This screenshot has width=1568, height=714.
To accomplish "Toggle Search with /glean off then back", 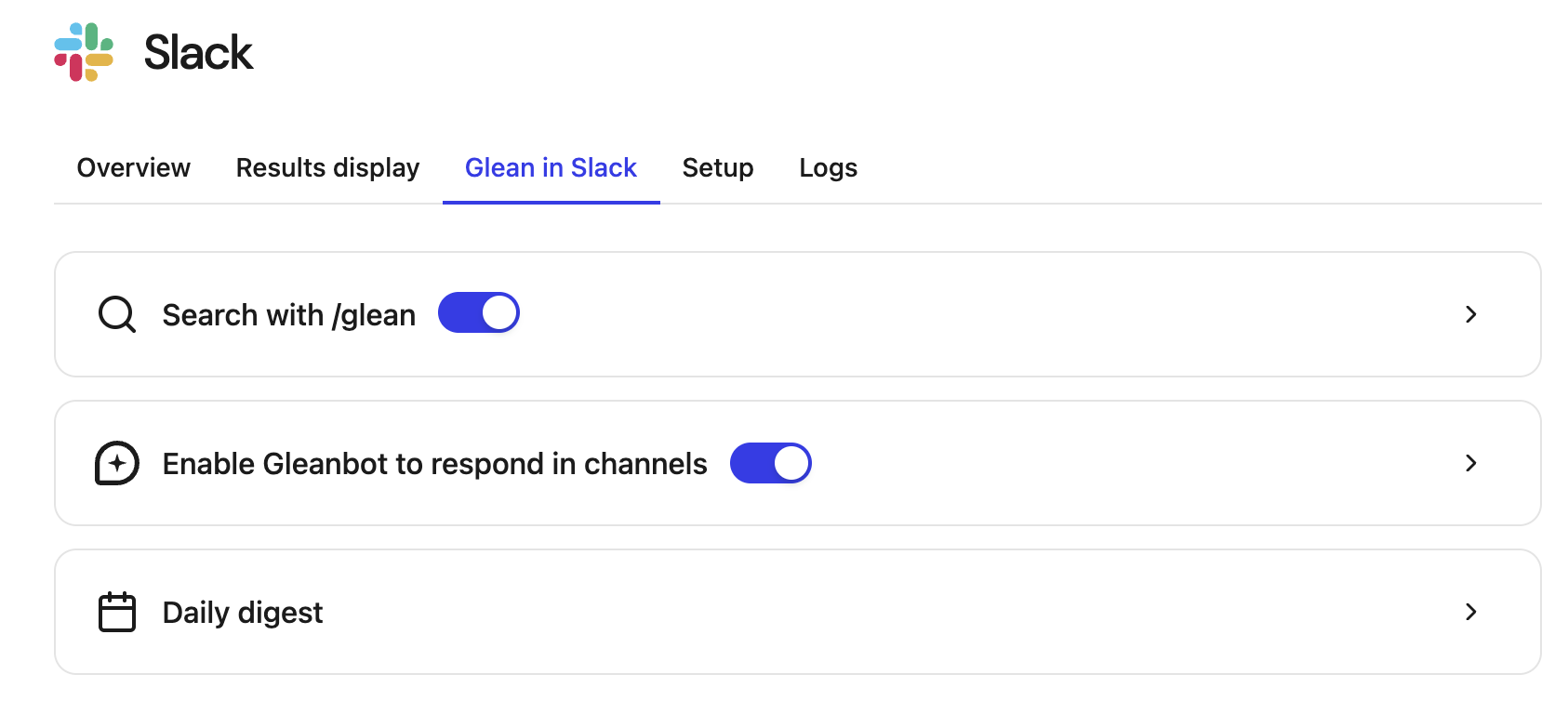I will [x=478, y=312].
